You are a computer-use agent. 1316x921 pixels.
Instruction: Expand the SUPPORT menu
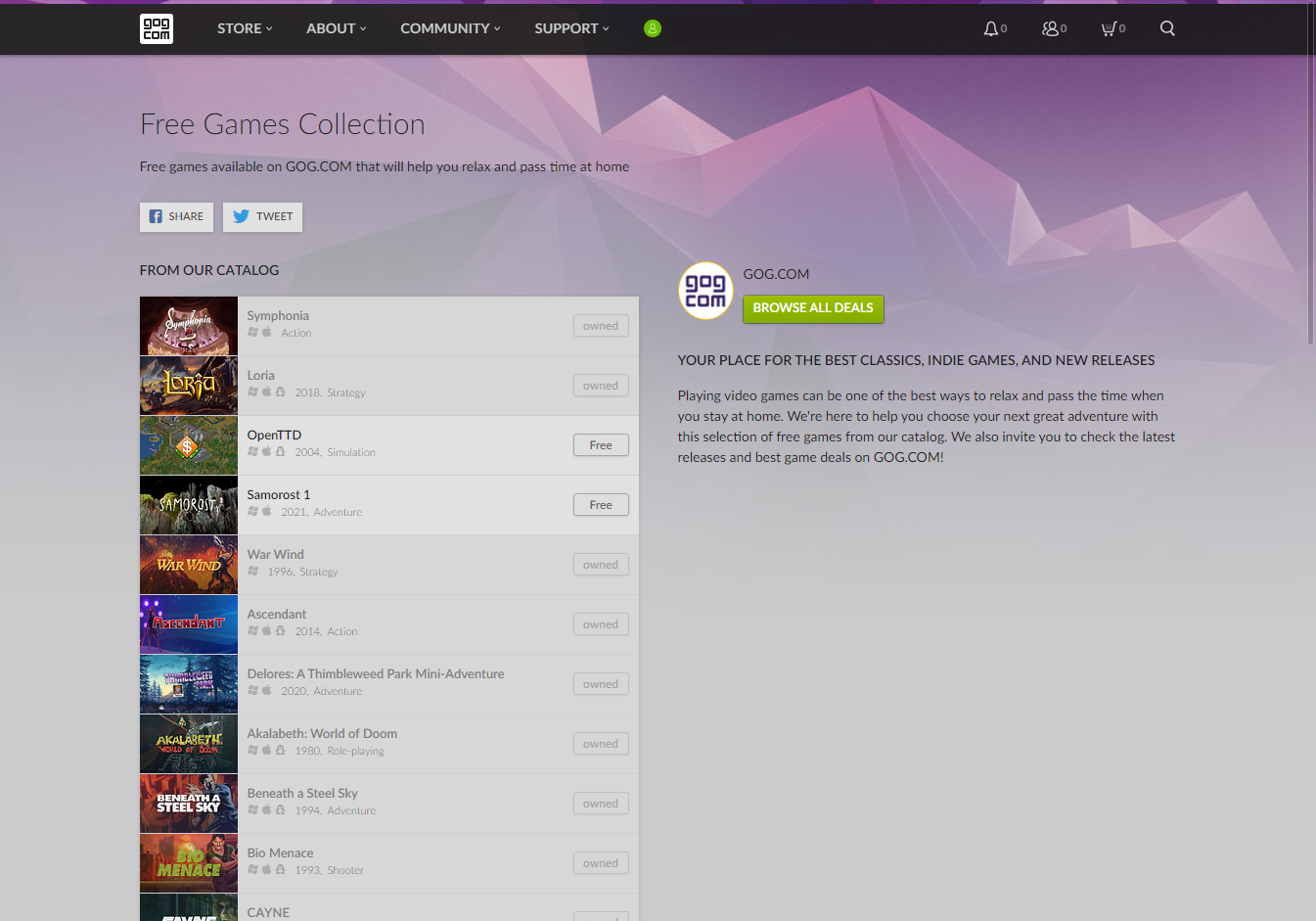(x=571, y=28)
